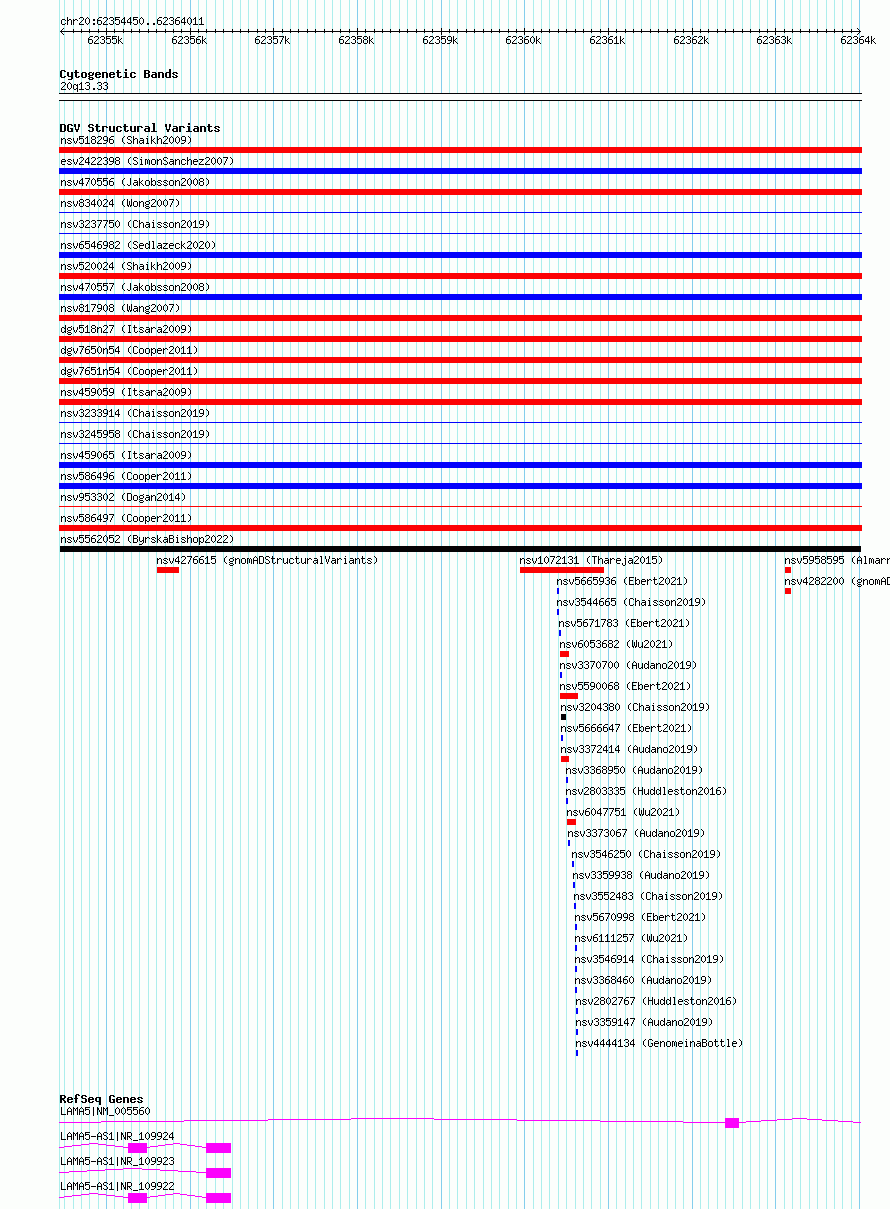Click the nsv3544665 (Chaisson2019) label
The height and width of the screenshot is (1209, 890).
point(632,602)
